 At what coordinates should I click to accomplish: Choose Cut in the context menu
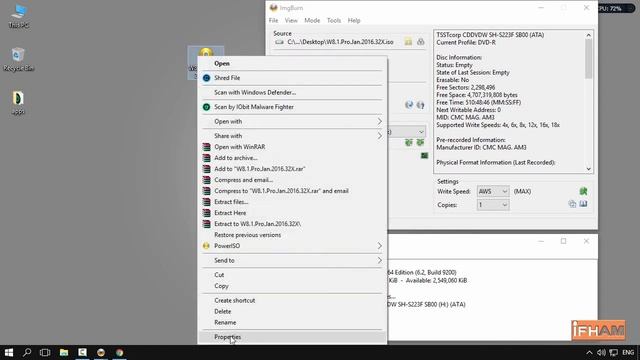coord(292,275)
